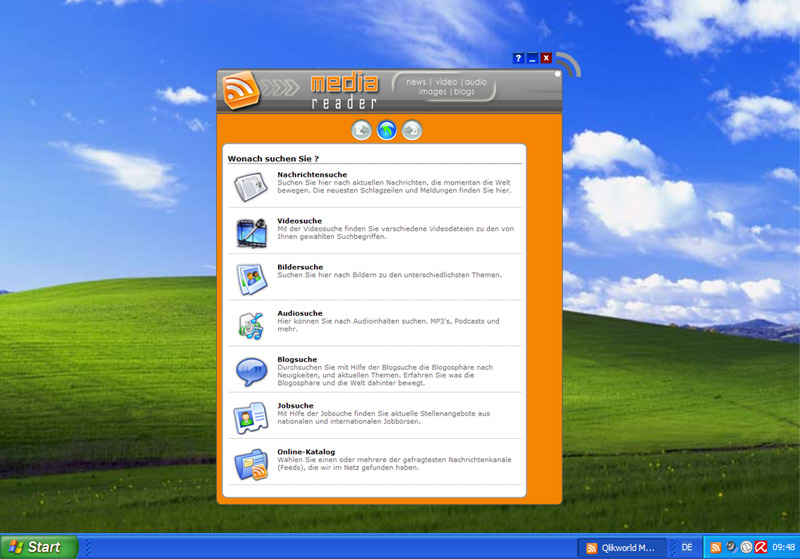This screenshot has height=559, width=800.
Task: Click the orange RSS logo in header
Action: pos(241,90)
